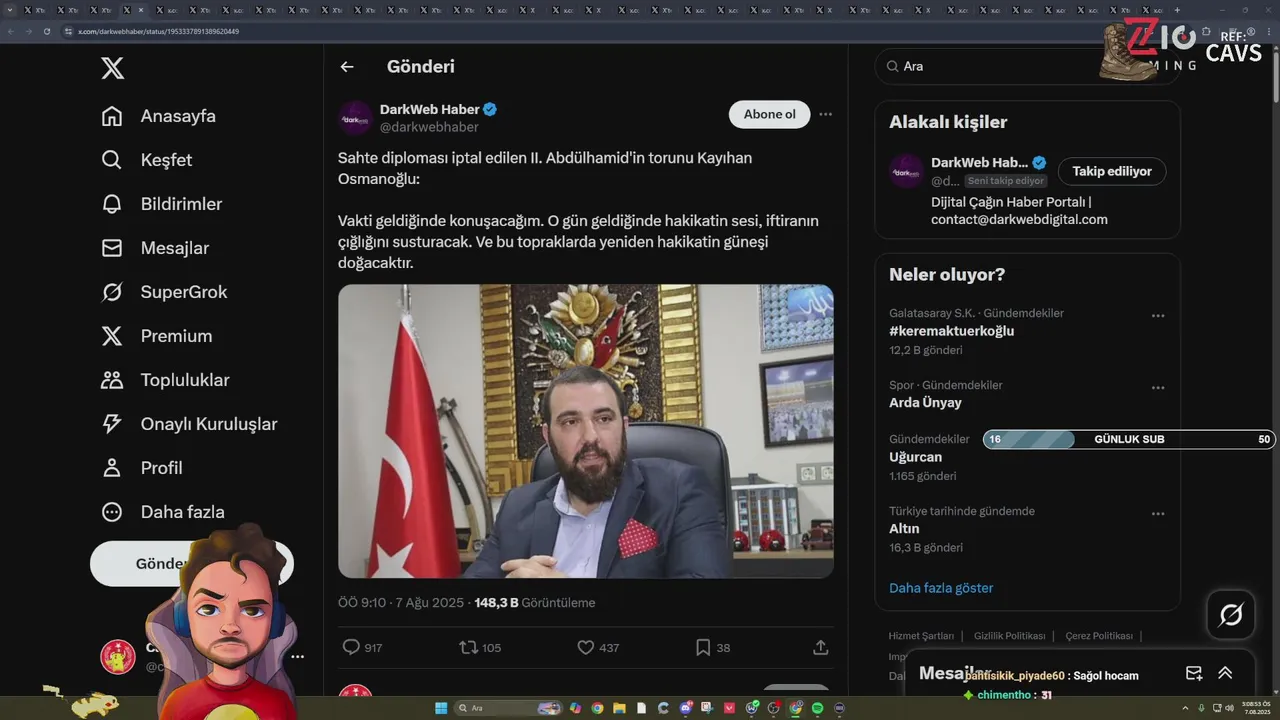Open Windows Start menu
Viewport: 1280px width, 720px height.
pyautogui.click(x=441, y=708)
